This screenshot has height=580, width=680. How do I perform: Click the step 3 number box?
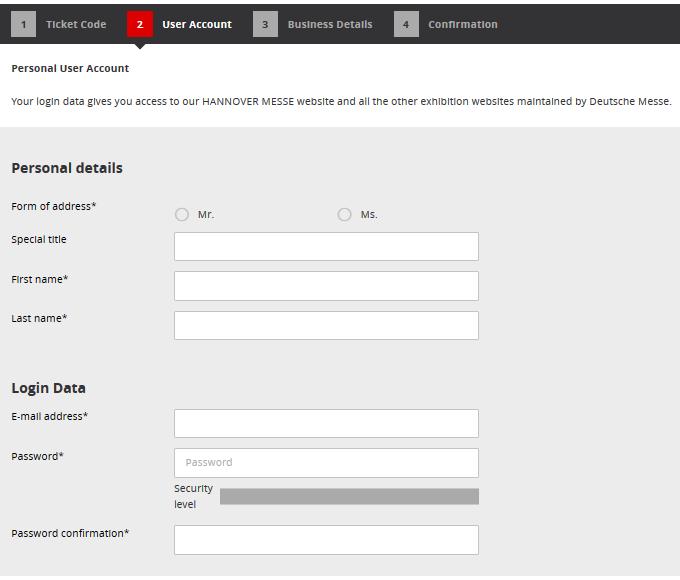point(265,24)
